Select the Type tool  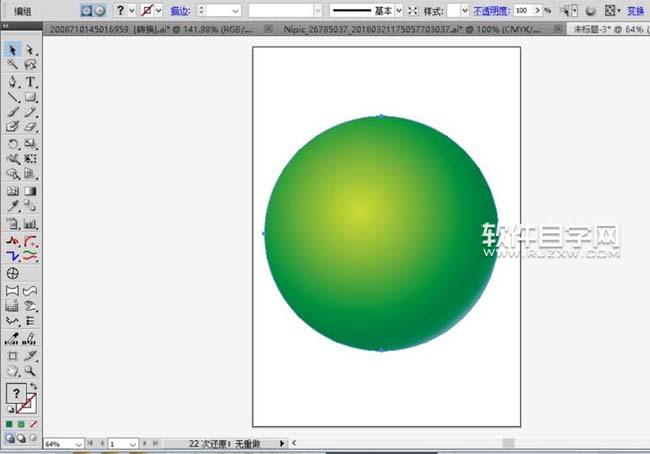coord(30,81)
